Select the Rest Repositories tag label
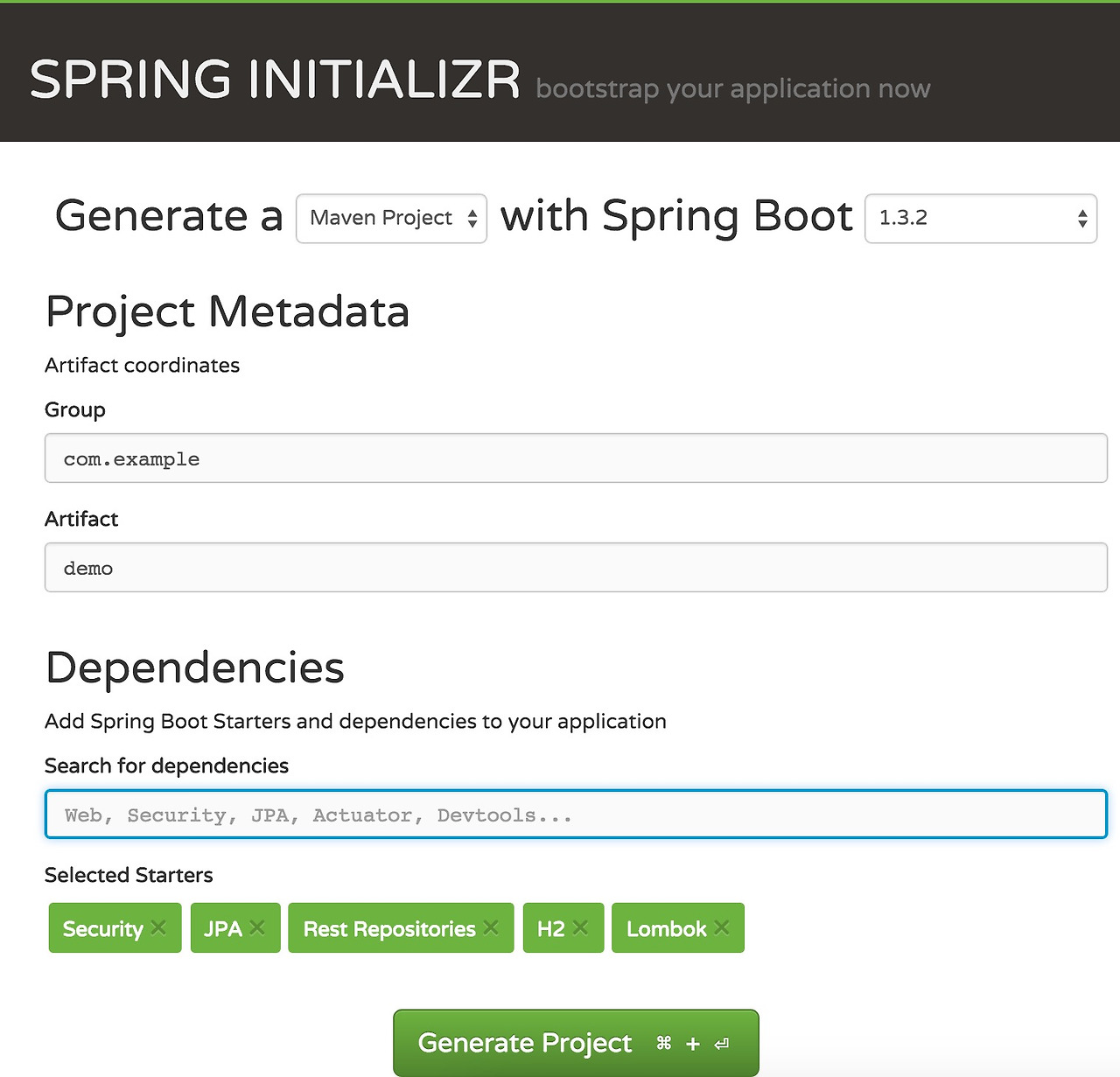The image size is (1120, 1077). [389, 928]
